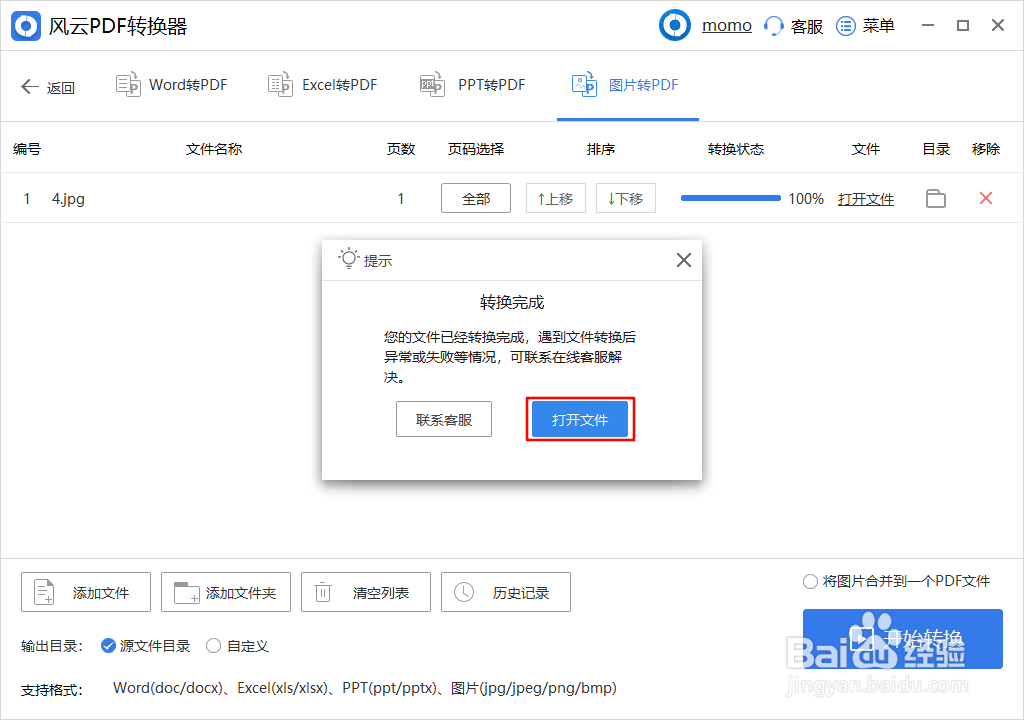Screen dimensions: 1024x720
Task: Open output folder icon for 4.jpg
Action: (x=935, y=198)
